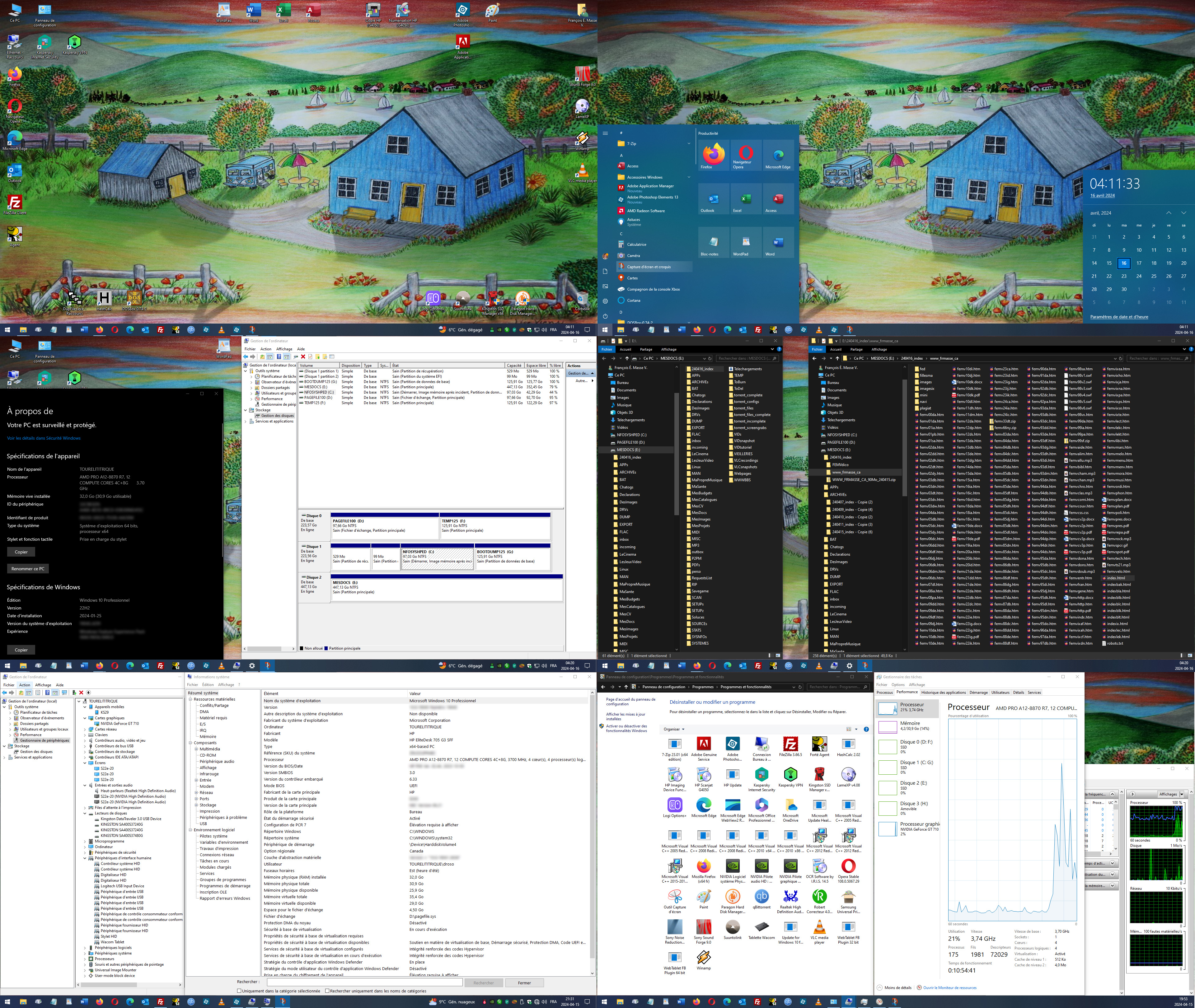Click the Fermer button in Informations système
1195x1008 pixels.
(524, 983)
